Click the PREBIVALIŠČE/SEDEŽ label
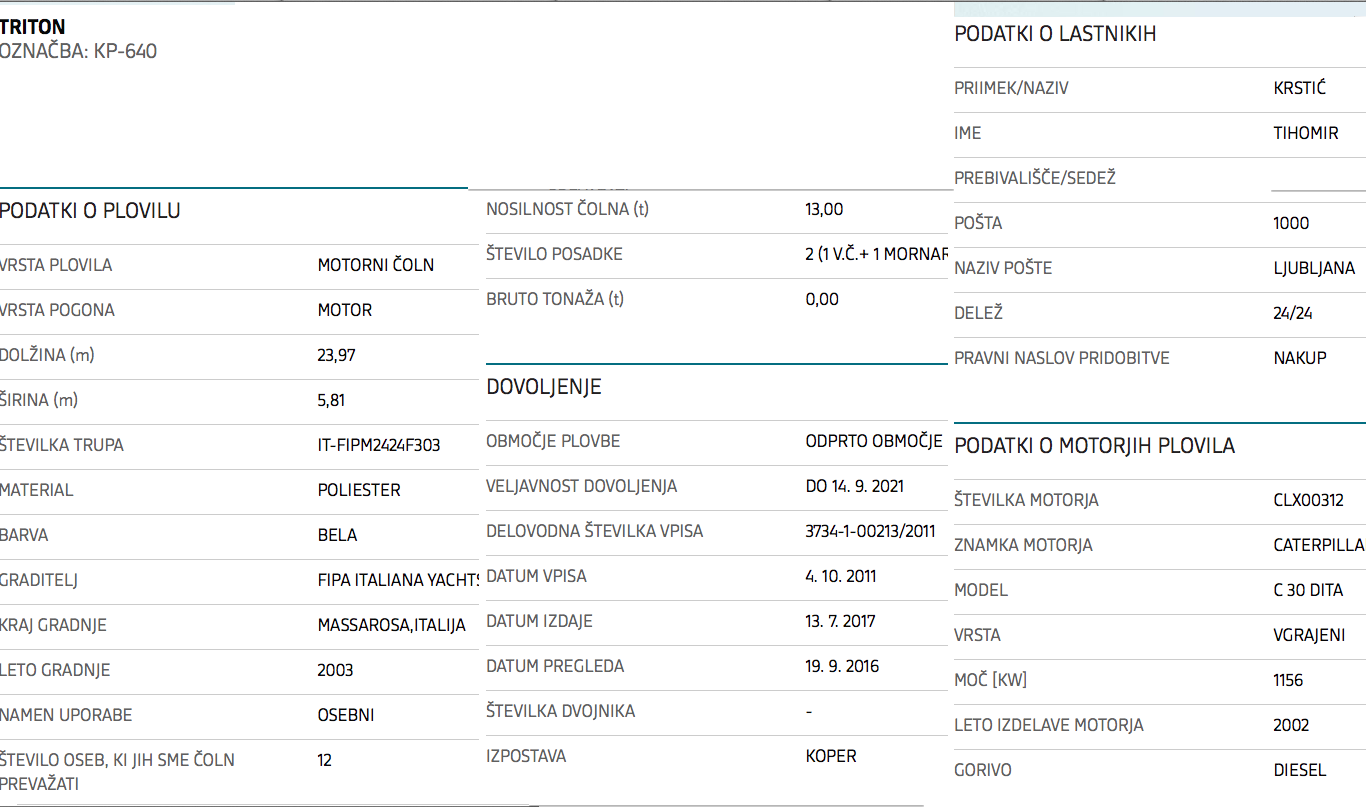1366x807 pixels. [x=1035, y=178]
